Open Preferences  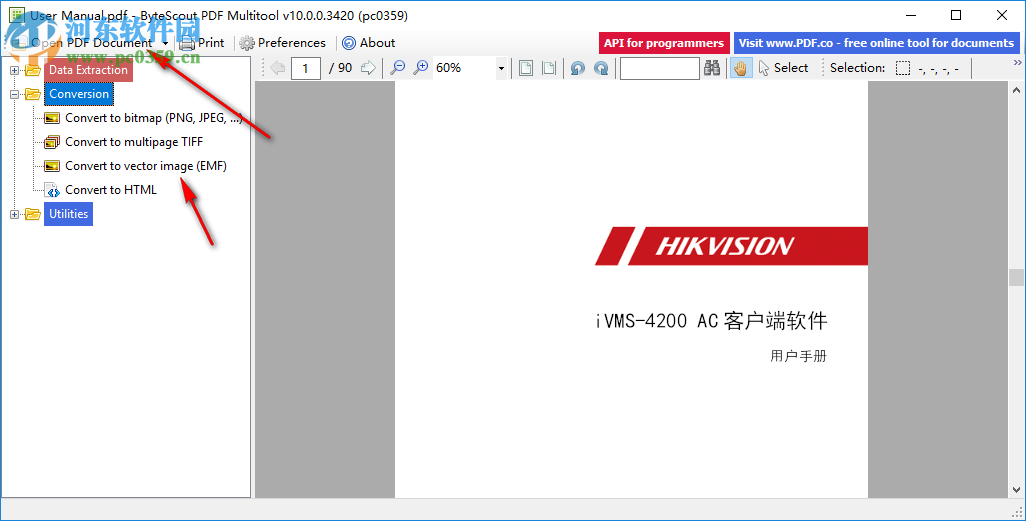tap(282, 43)
